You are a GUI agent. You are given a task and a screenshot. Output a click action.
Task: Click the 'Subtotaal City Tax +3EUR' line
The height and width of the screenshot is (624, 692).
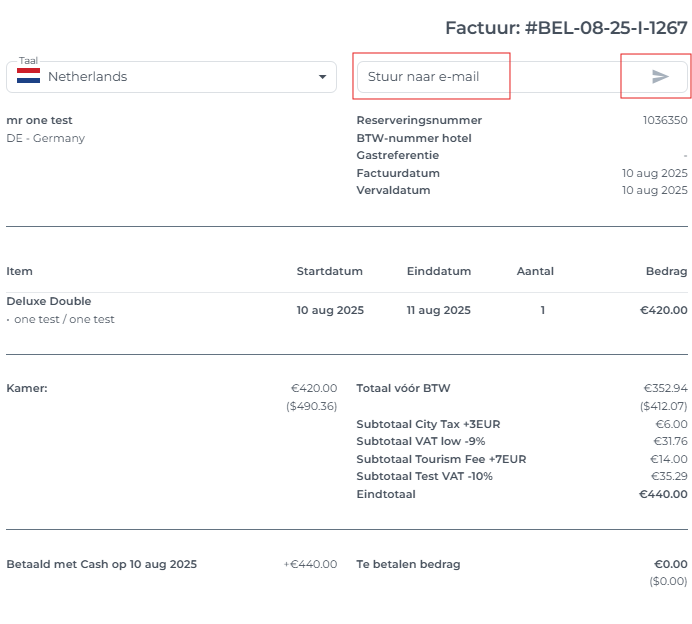click(428, 424)
